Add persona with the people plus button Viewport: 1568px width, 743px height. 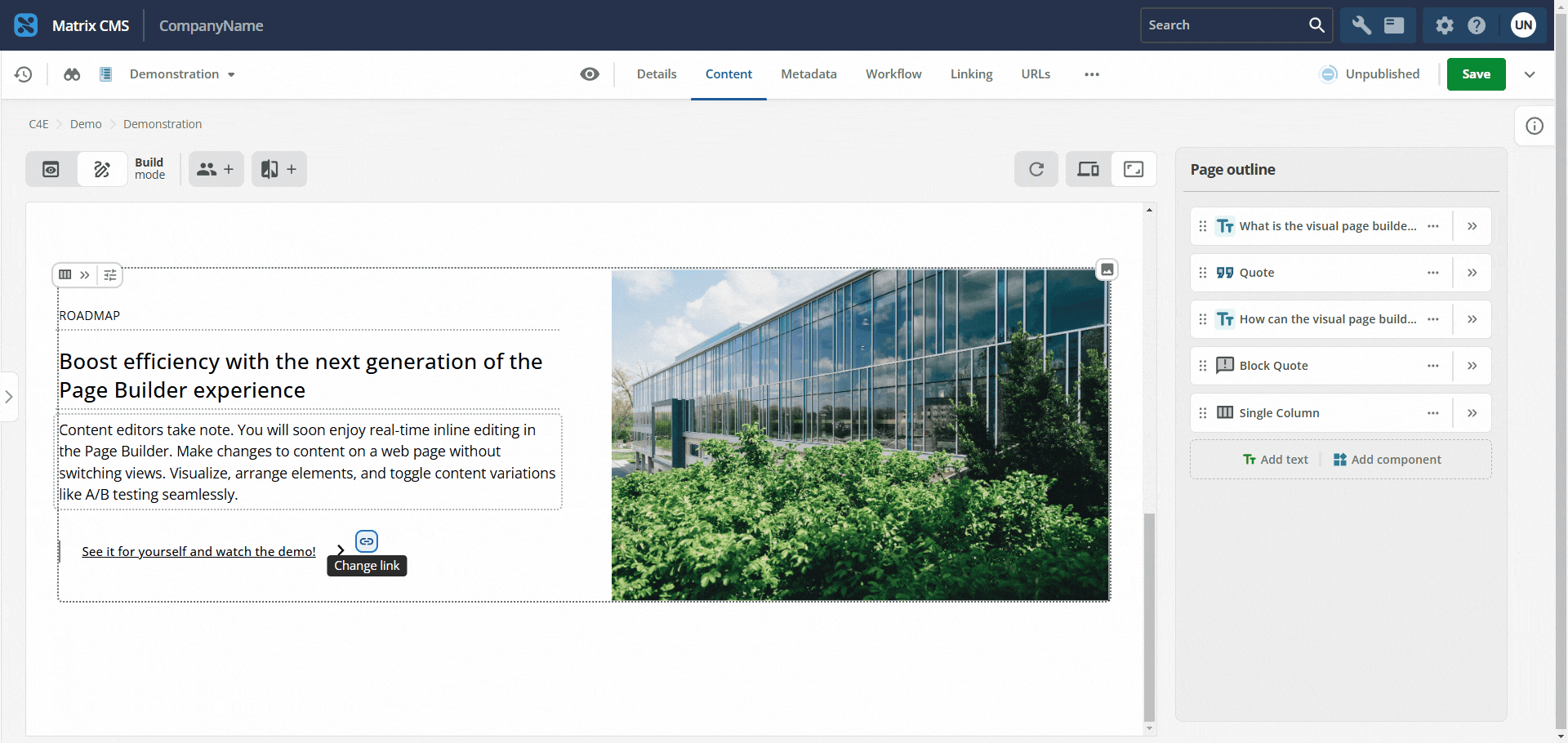pos(216,169)
